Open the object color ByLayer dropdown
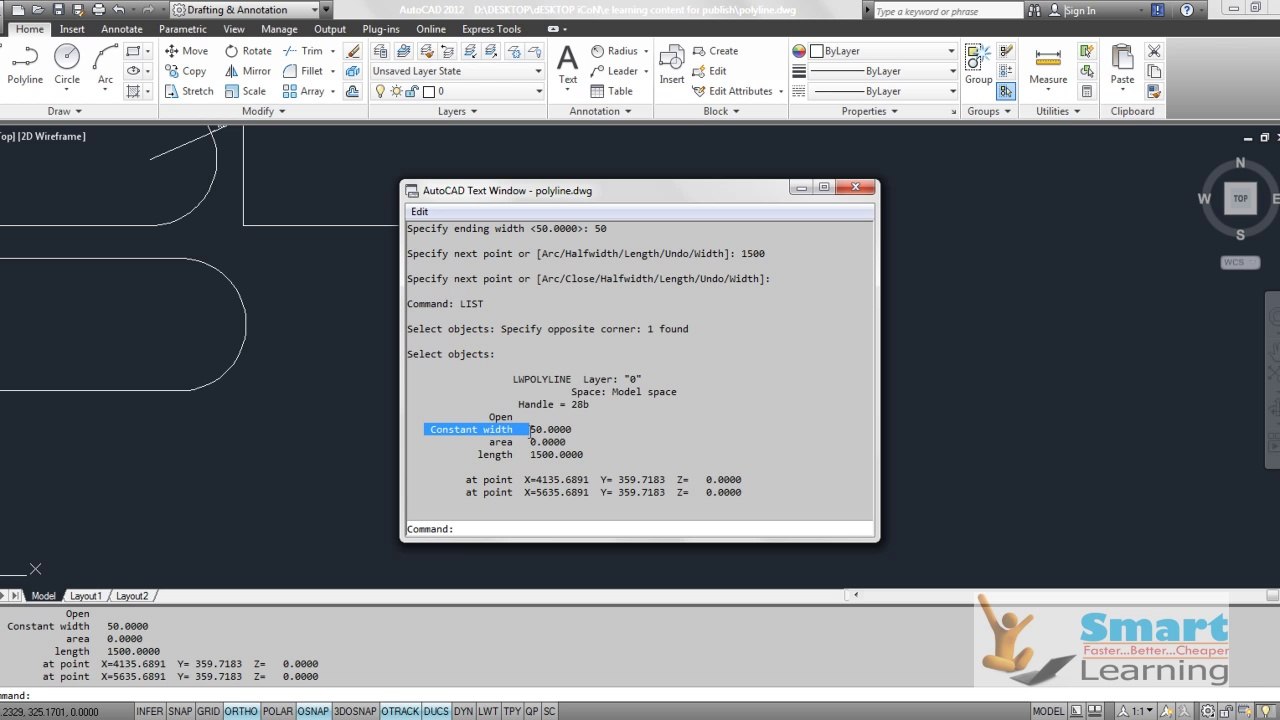 click(882, 51)
